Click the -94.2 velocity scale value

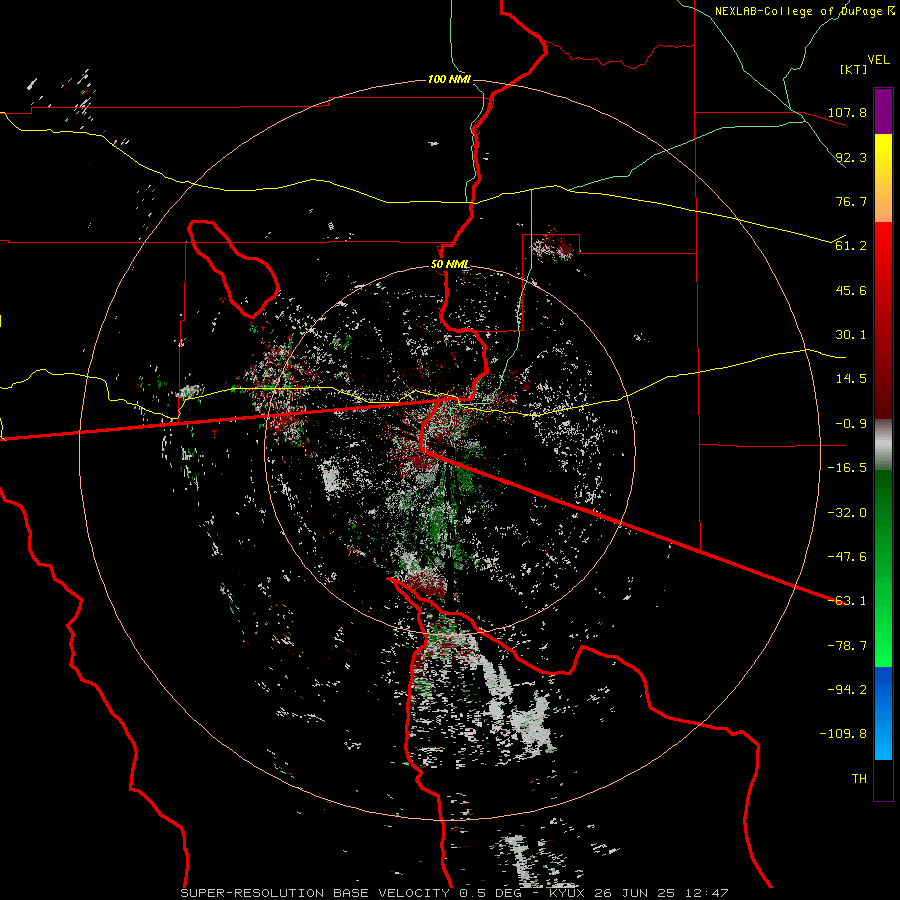tap(847, 690)
